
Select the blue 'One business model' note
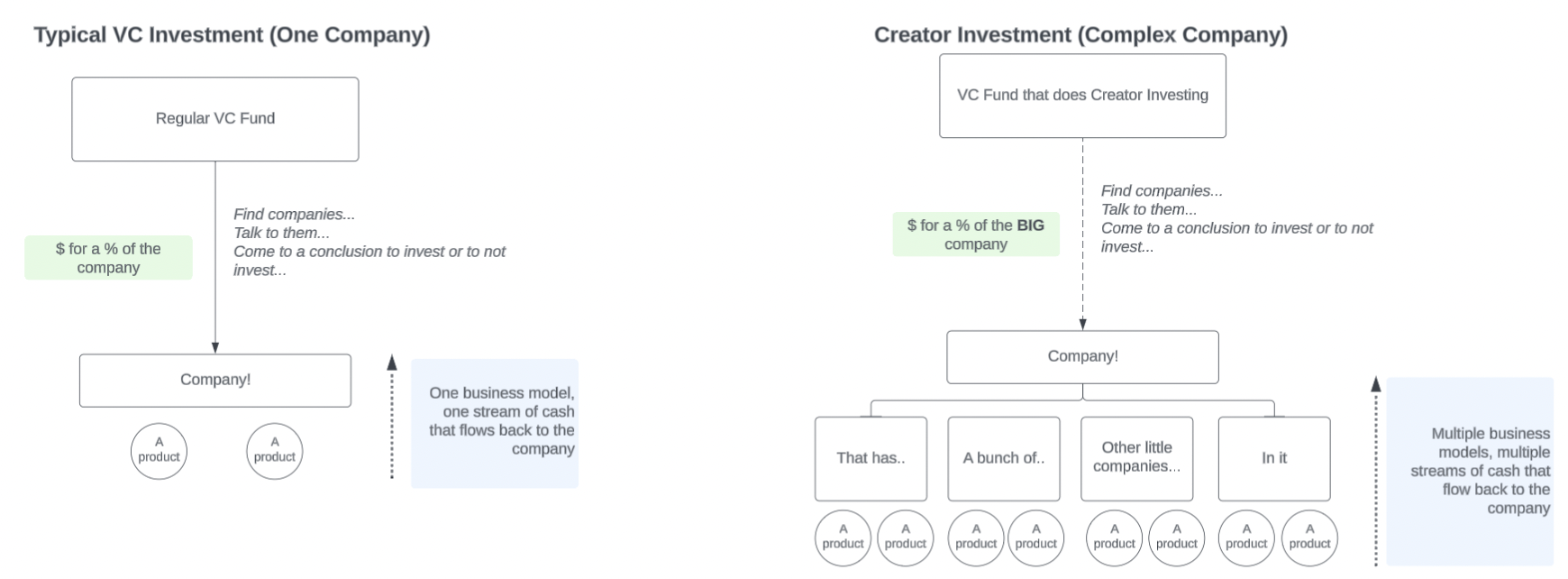[495, 424]
